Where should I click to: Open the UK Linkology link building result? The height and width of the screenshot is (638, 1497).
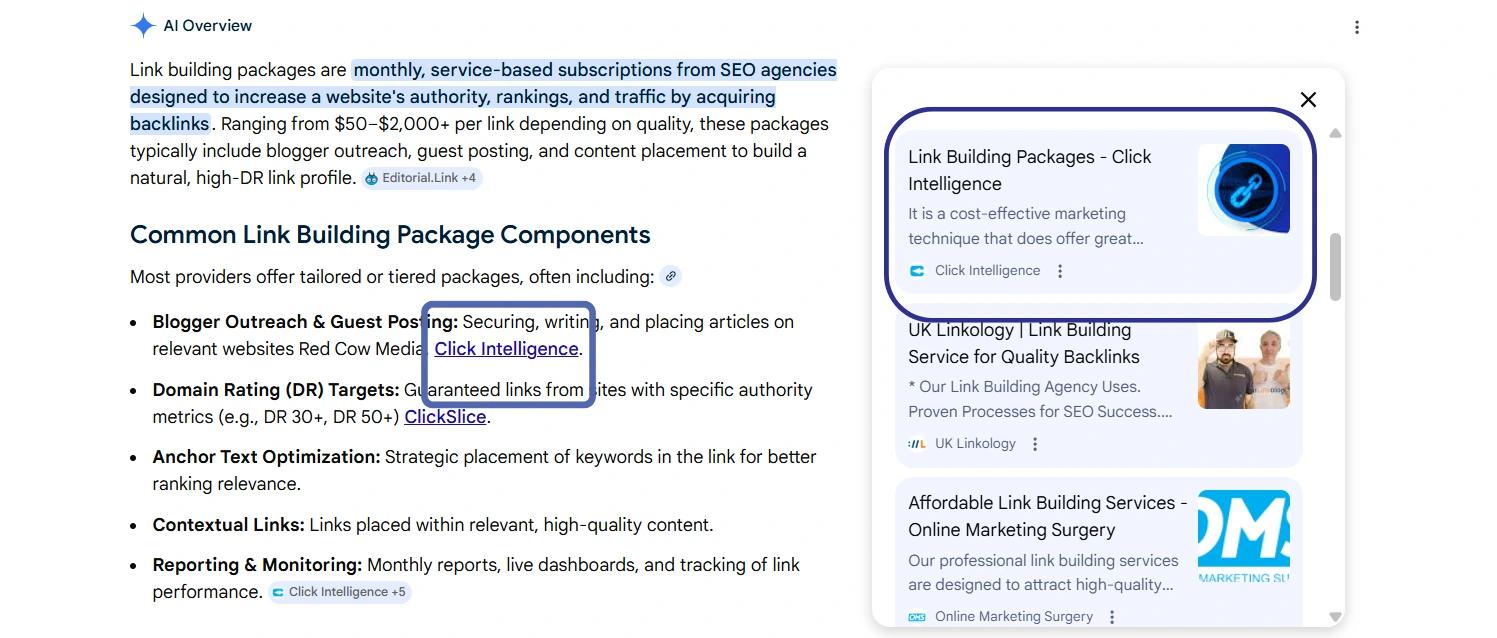[x=1023, y=343]
